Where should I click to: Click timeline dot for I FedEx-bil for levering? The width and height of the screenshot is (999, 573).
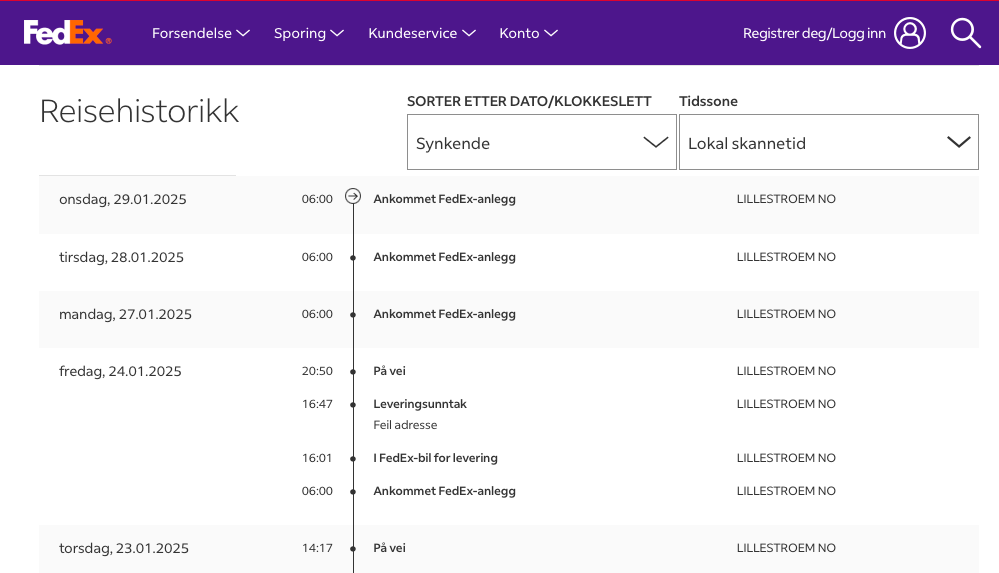(353, 459)
